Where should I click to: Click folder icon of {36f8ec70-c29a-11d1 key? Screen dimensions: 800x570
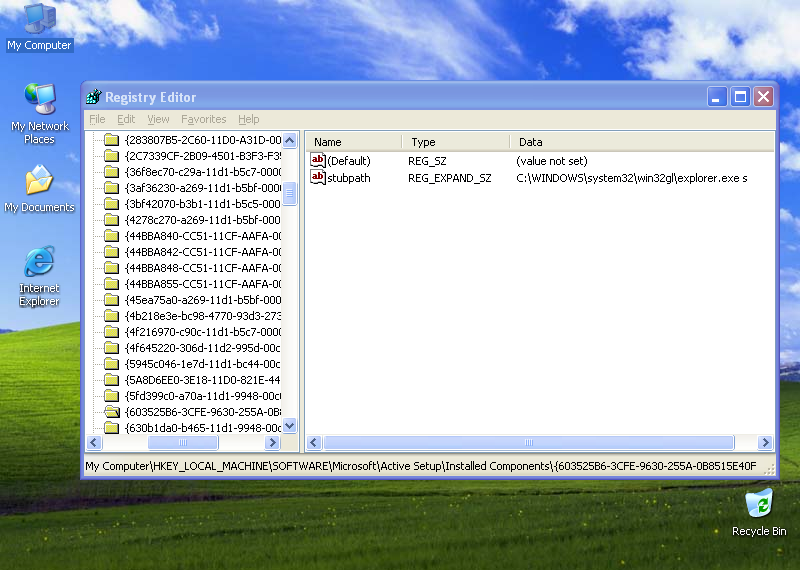111,172
